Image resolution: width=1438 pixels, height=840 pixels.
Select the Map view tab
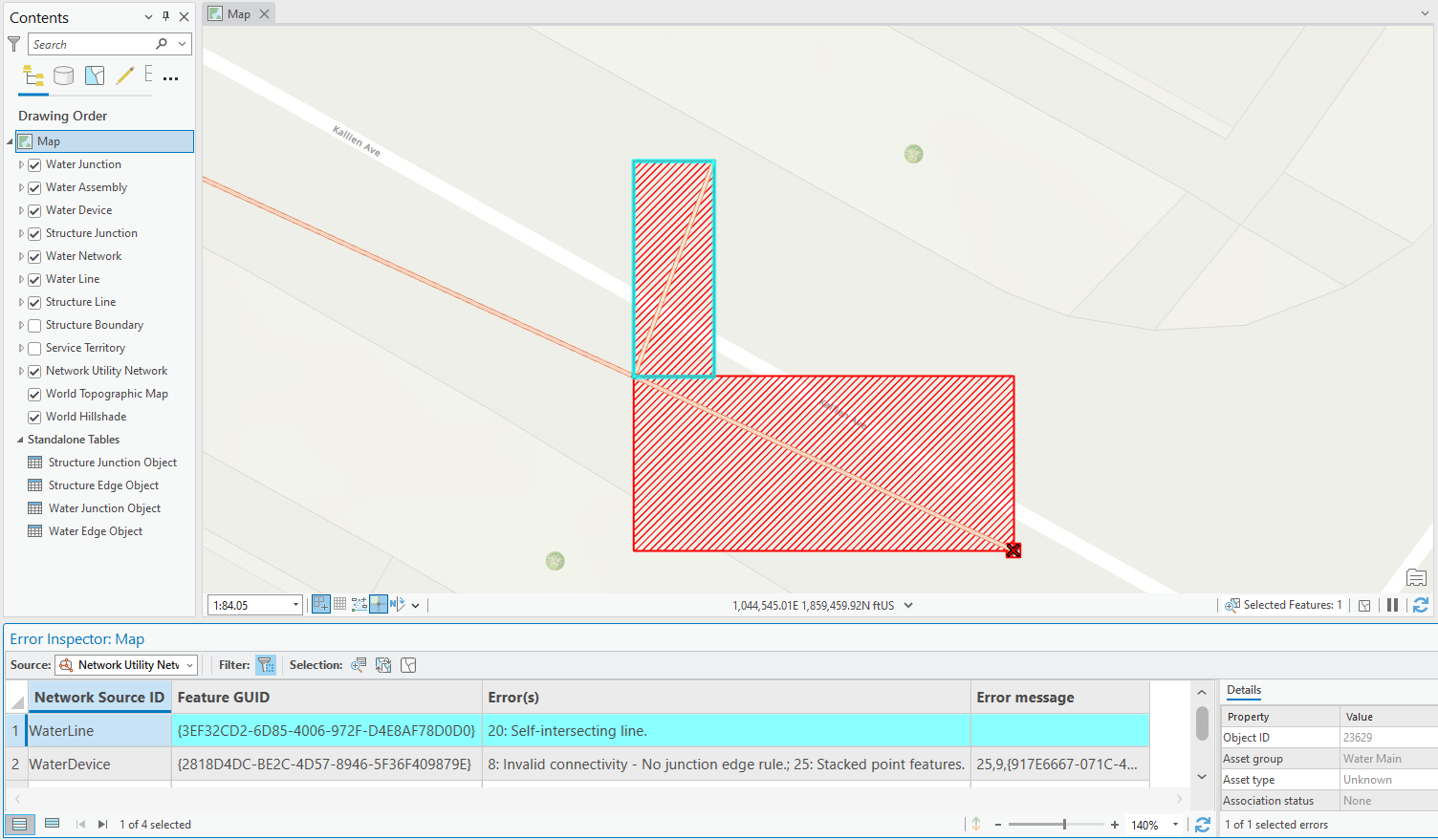[239, 13]
